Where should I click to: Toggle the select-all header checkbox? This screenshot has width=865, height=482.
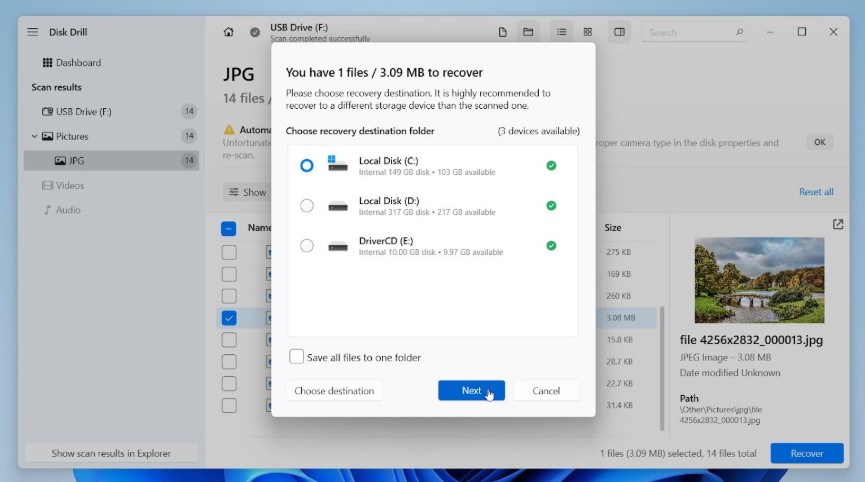228,228
